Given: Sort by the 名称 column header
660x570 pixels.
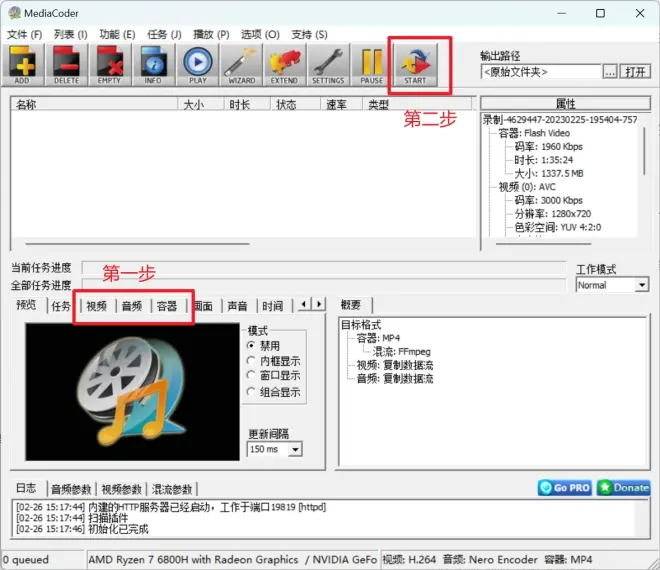Looking at the screenshot, I should (94, 104).
